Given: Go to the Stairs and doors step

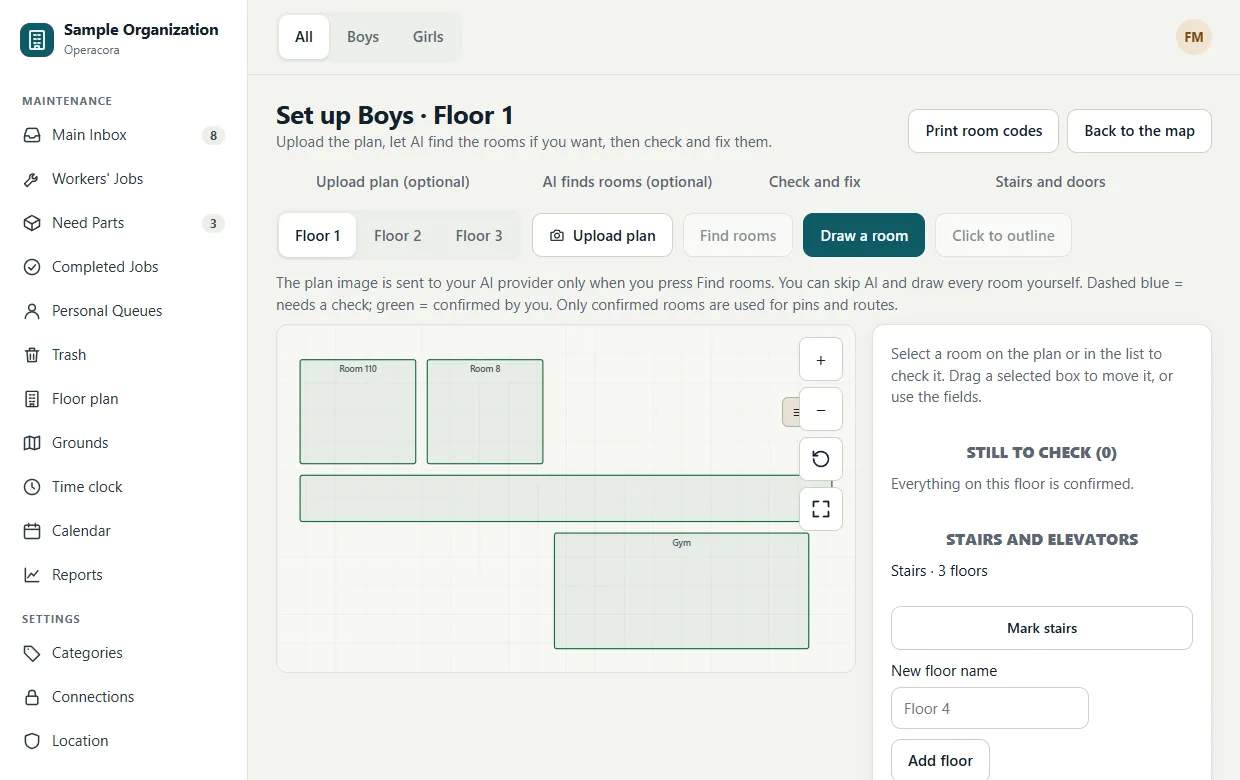Looking at the screenshot, I should tap(1050, 182).
